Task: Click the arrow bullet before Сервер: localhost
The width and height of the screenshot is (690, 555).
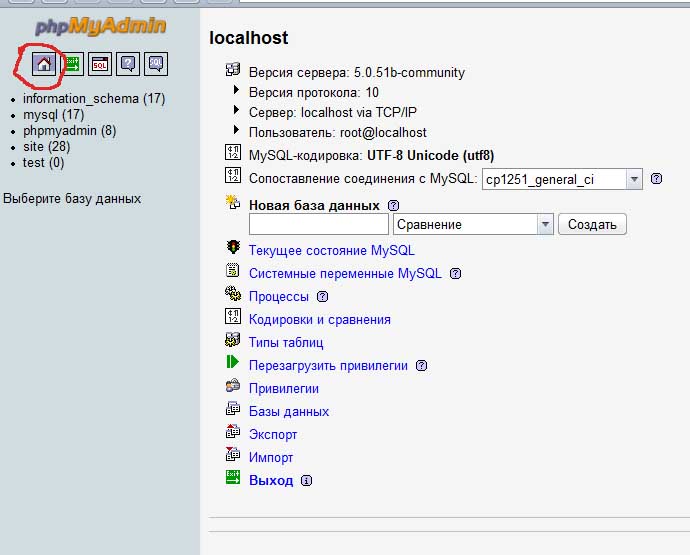Action: pyautogui.click(x=236, y=110)
